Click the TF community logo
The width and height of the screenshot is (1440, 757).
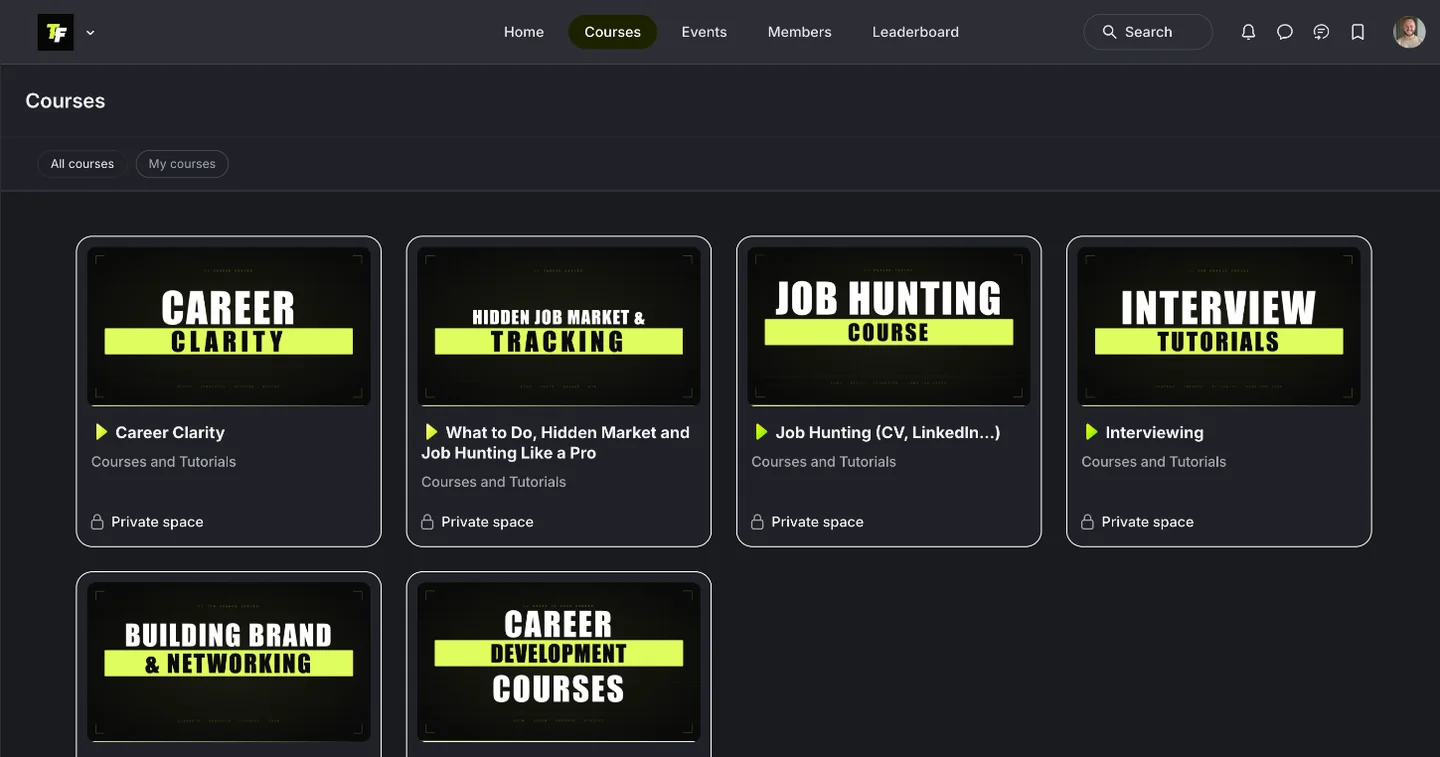pyautogui.click(x=55, y=32)
